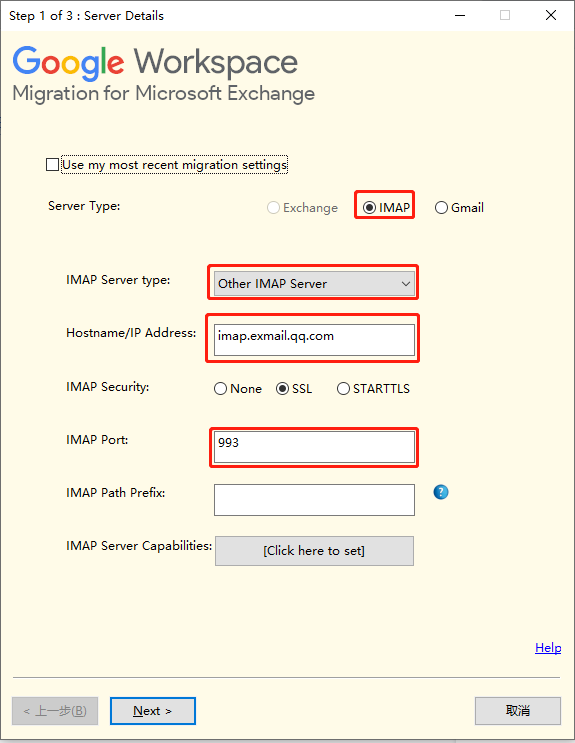
Task: Select the Gmail server type radio
Action: pyautogui.click(x=441, y=208)
